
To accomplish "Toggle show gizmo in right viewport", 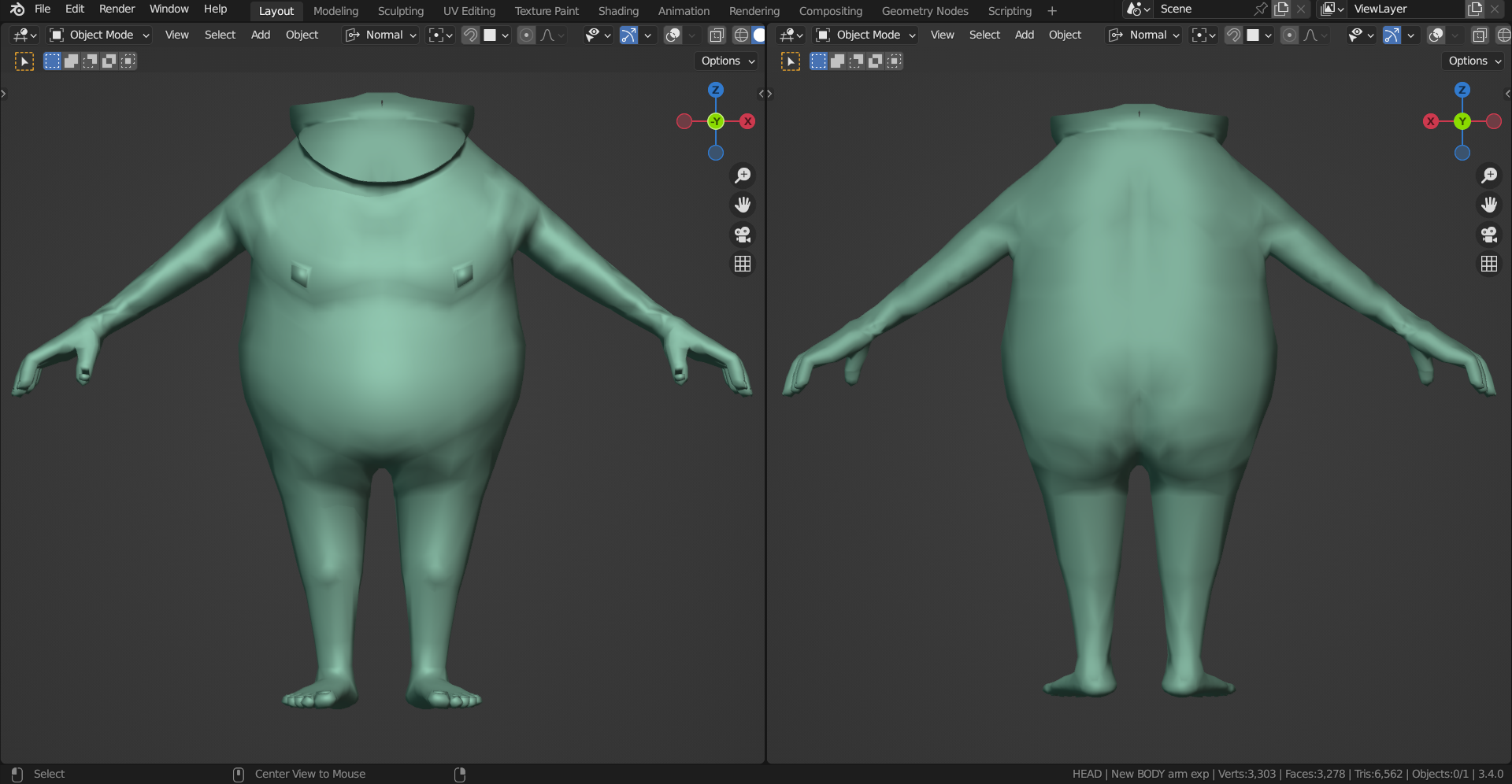I will coord(1392,35).
